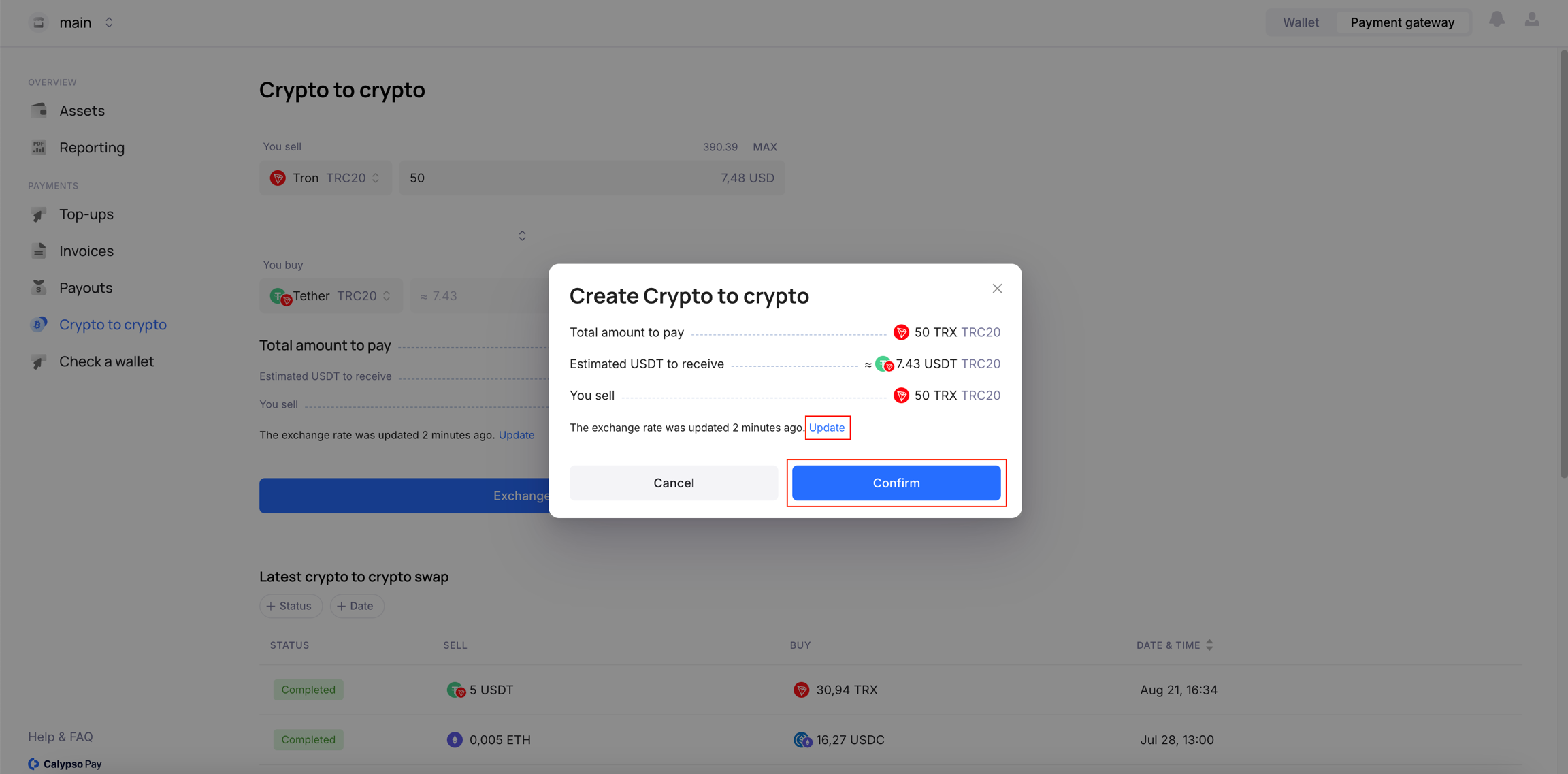Add a Status filter to swaps
Image resolution: width=1568 pixels, height=774 pixels.
291,606
